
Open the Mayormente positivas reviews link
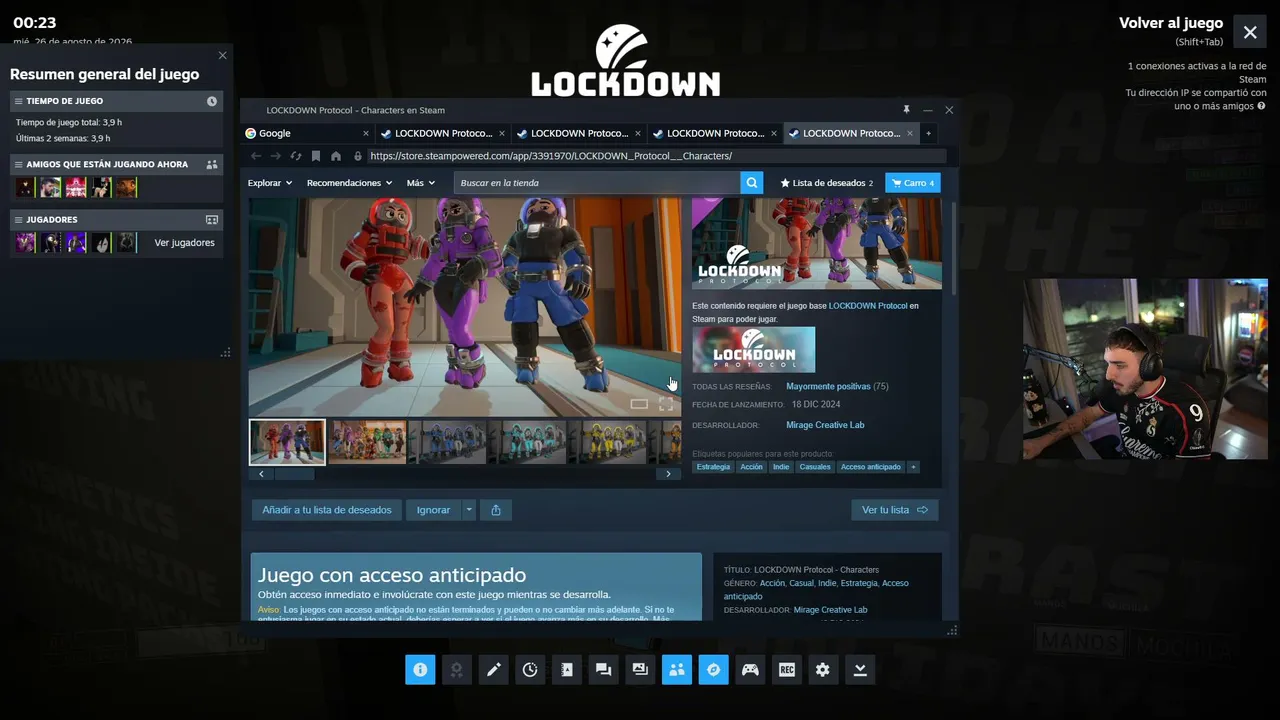click(828, 386)
